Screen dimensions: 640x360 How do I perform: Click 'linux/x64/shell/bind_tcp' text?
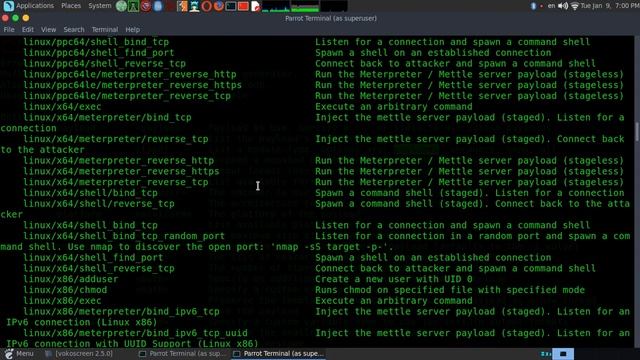(x=90, y=193)
